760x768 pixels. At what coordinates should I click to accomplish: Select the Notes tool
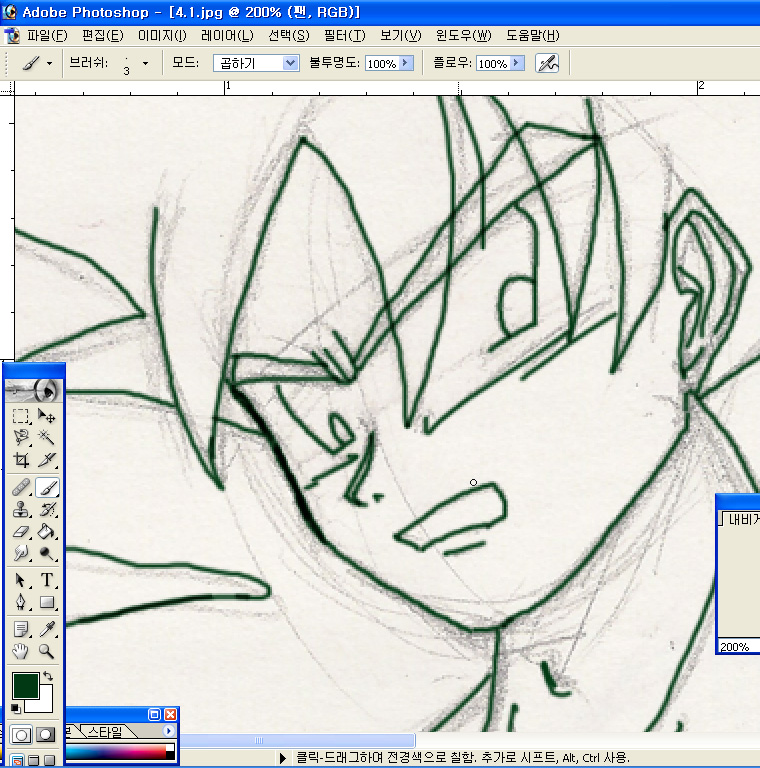(x=21, y=628)
